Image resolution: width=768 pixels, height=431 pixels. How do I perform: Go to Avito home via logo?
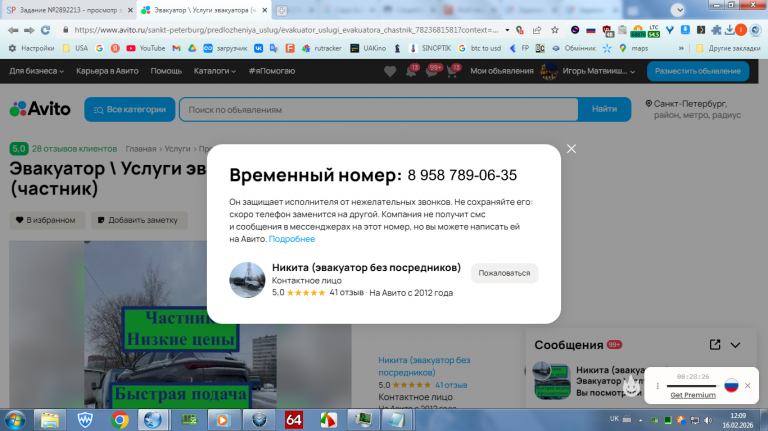[x=40, y=109]
